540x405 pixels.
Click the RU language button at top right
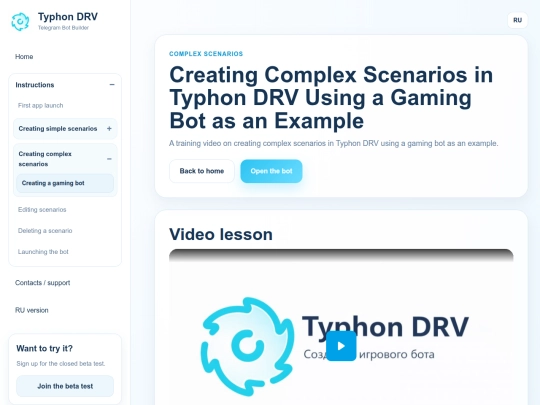point(517,20)
